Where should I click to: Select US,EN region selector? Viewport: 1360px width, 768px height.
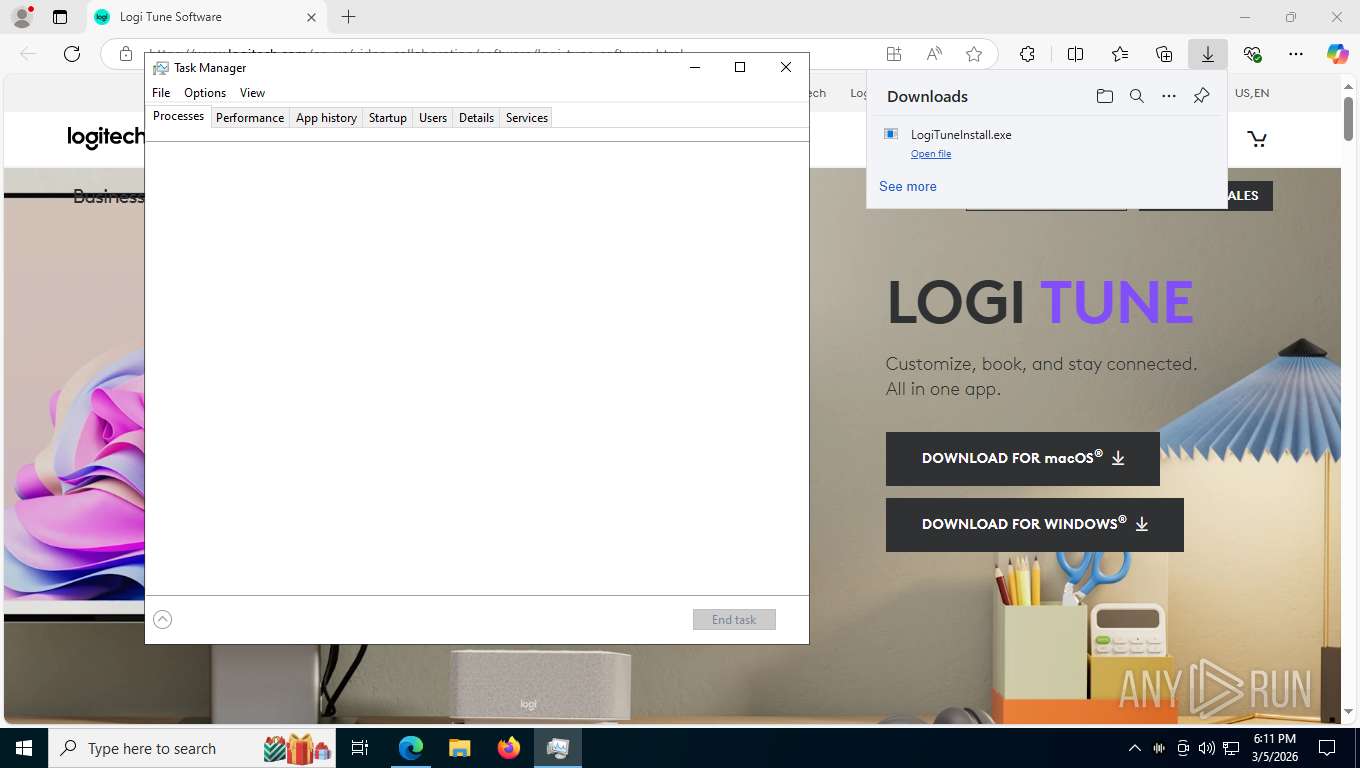tap(1252, 93)
